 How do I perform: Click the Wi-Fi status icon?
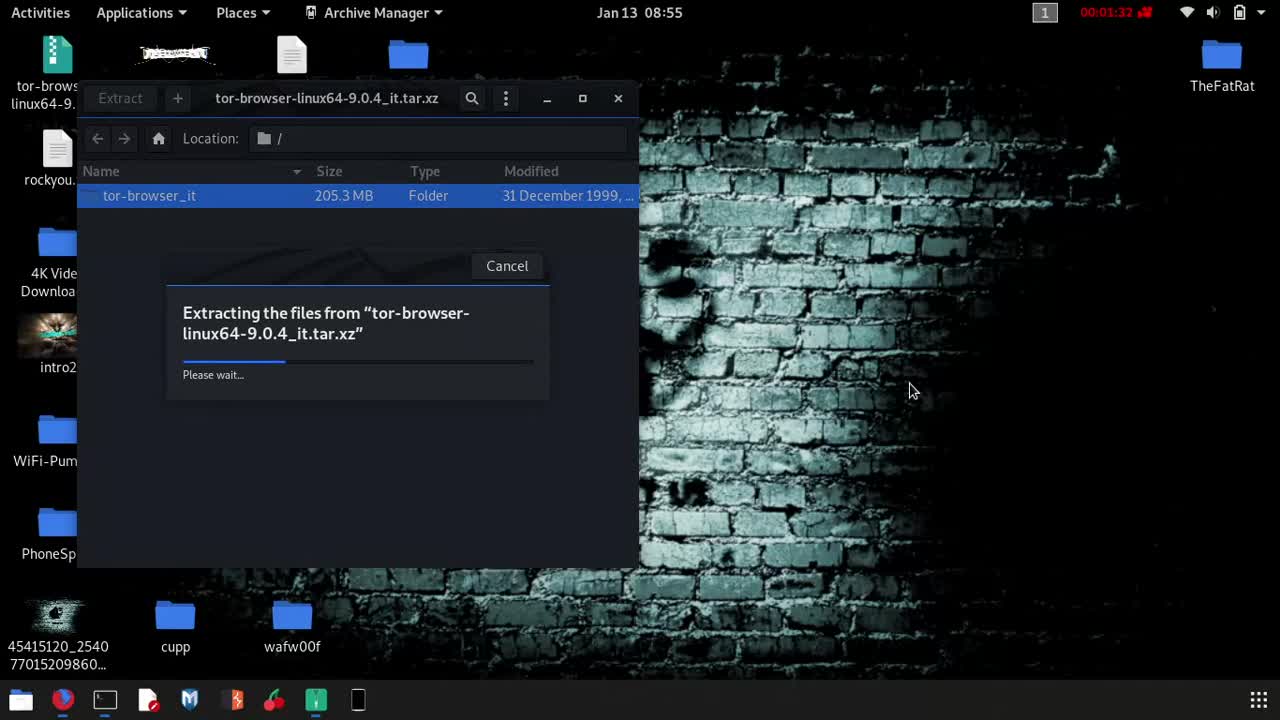[1187, 13]
